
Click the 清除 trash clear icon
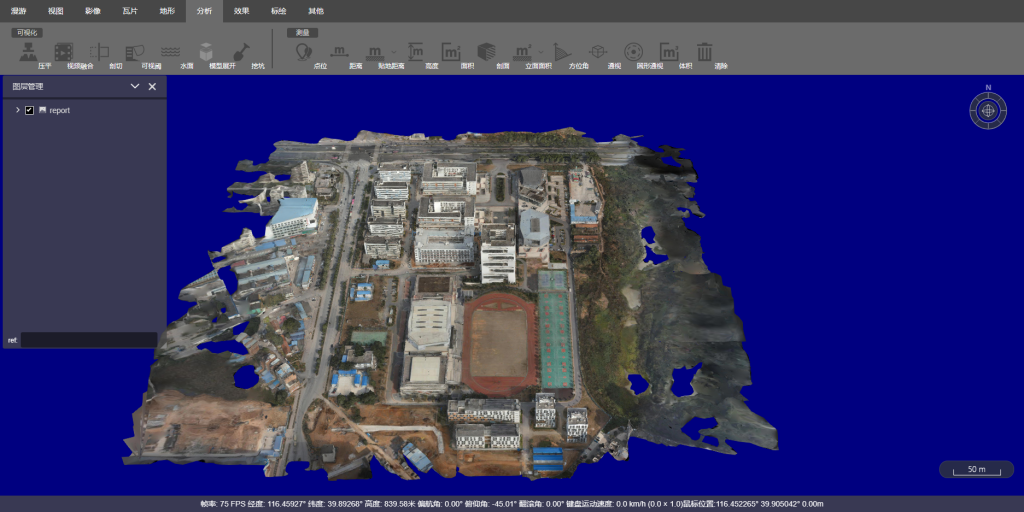[x=705, y=52]
